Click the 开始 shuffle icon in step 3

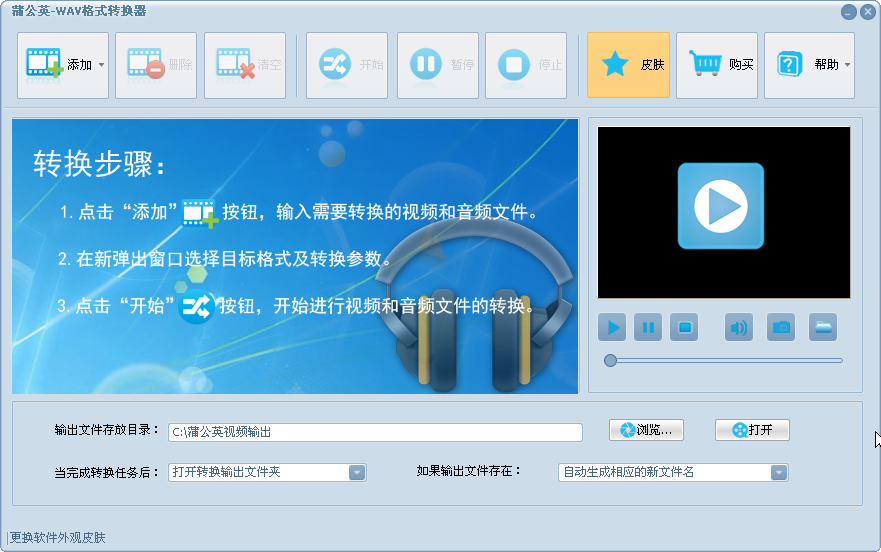point(196,306)
